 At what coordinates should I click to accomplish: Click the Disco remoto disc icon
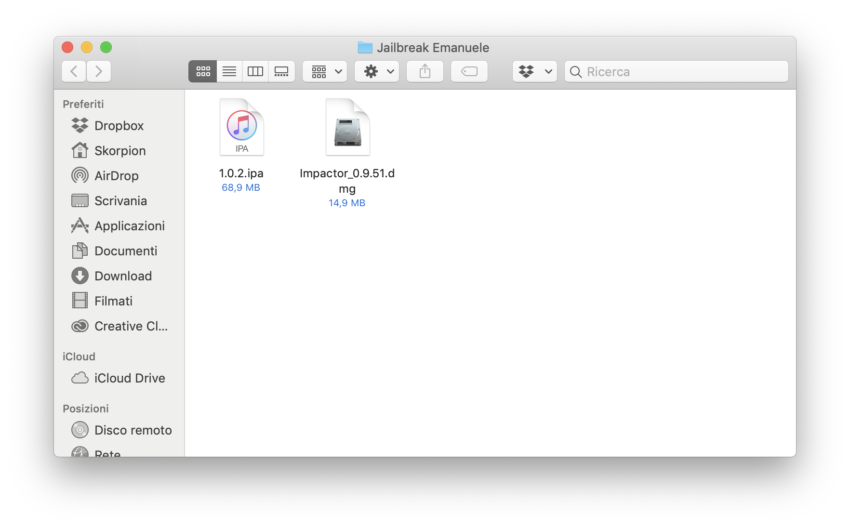click(x=80, y=430)
